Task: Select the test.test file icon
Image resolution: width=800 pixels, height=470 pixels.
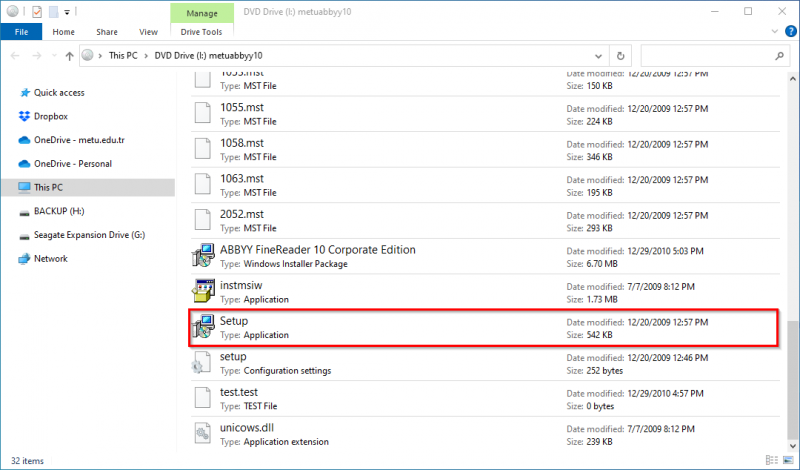Action: pyautogui.click(x=203, y=398)
